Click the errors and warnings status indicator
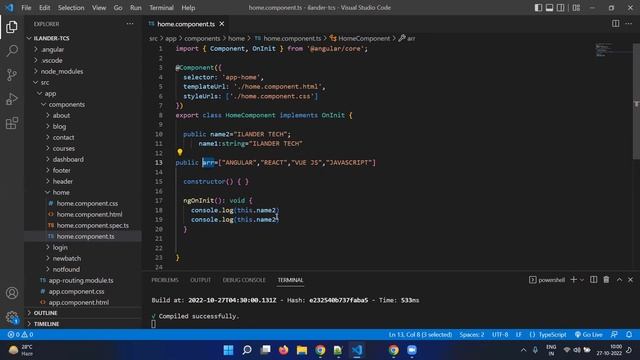This screenshot has width=640, height=360. coord(20,334)
